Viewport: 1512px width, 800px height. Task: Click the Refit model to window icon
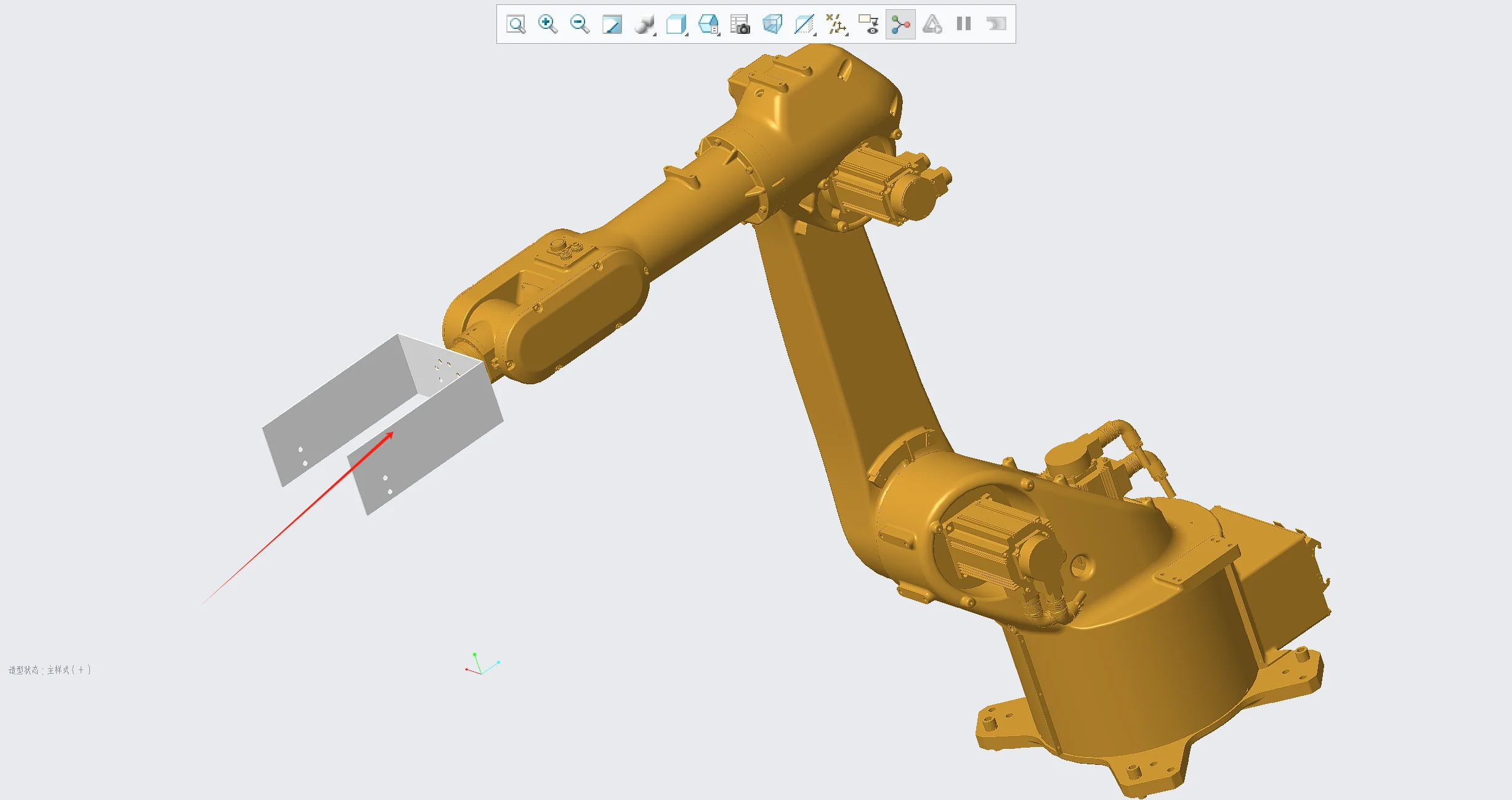pos(516,23)
